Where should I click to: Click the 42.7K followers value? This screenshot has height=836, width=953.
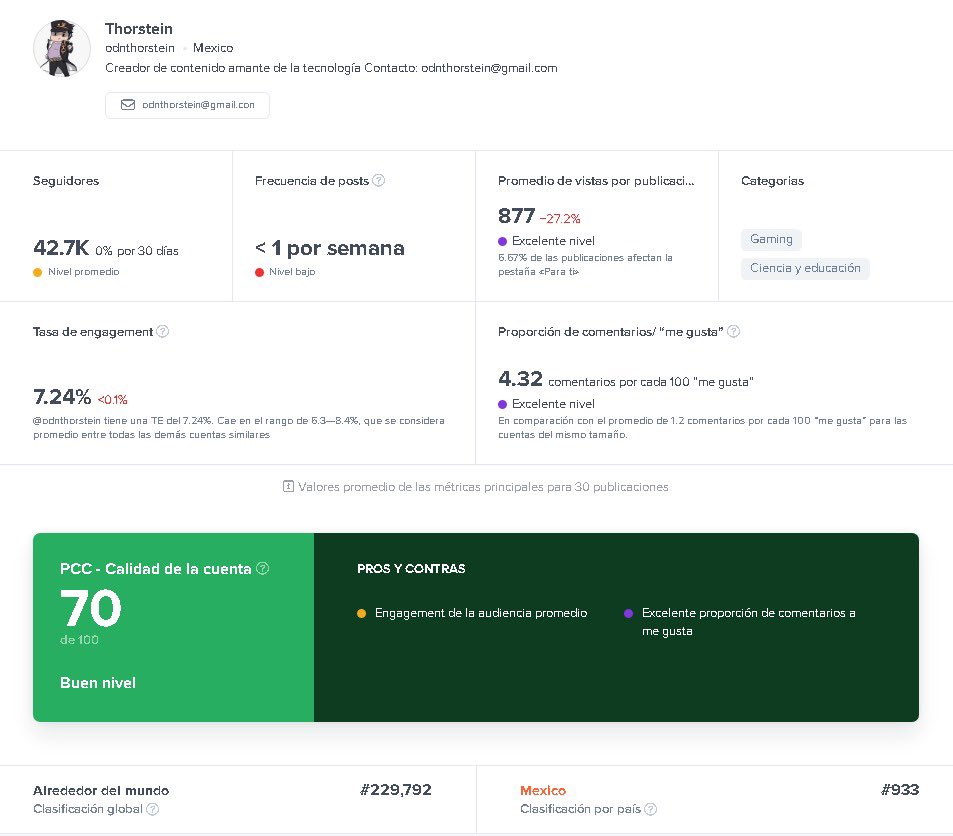(x=61, y=248)
